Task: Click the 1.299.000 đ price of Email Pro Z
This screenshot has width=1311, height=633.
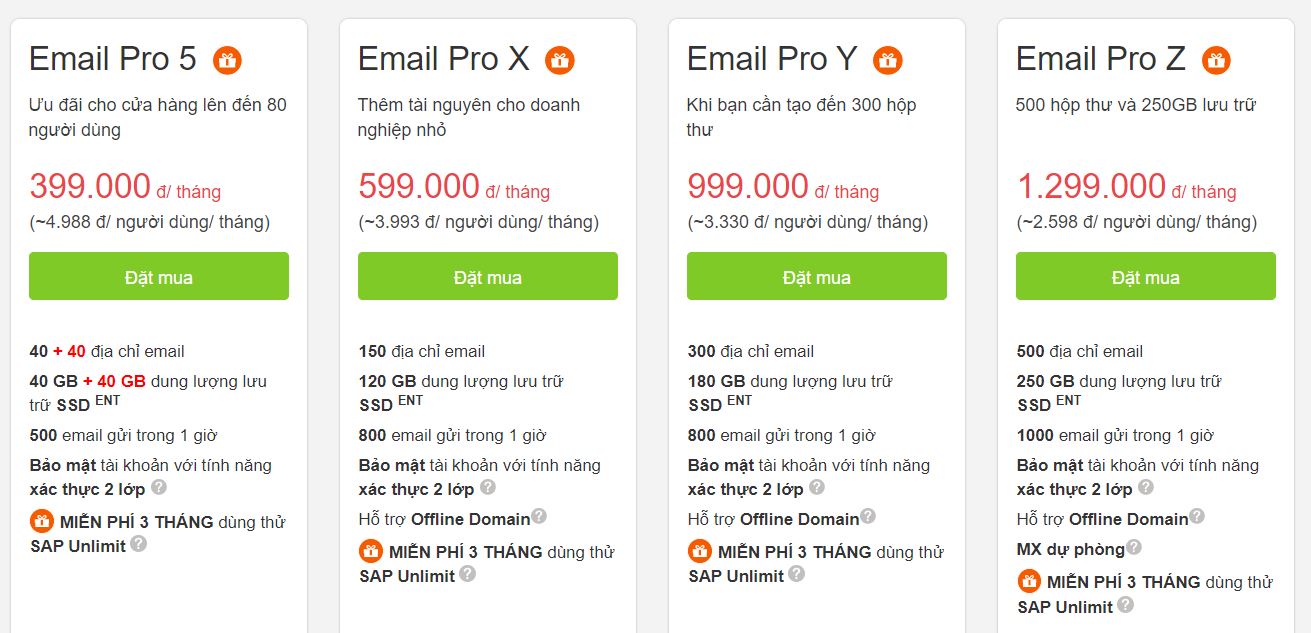Action: click(x=1091, y=186)
